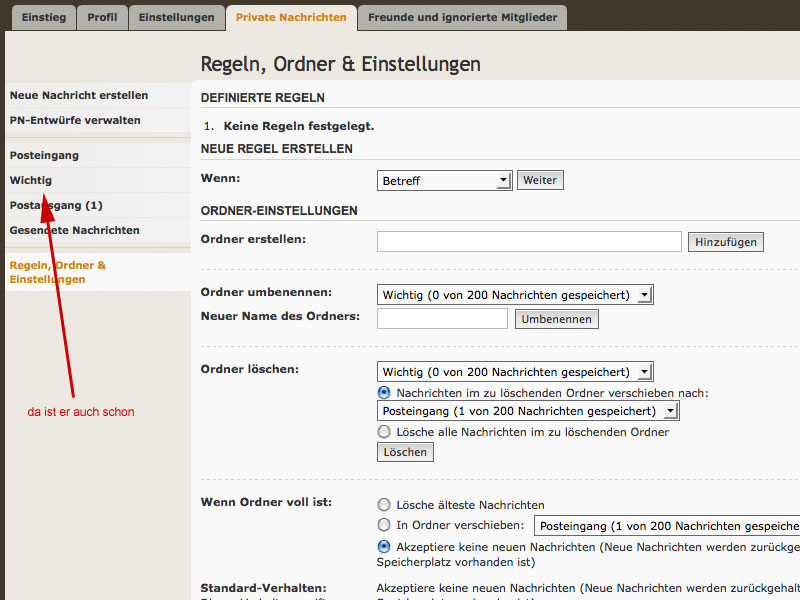This screenshot has width=800, height=600.
Task: Switch to the Profil tab
Action: click(x=101, y=18)
